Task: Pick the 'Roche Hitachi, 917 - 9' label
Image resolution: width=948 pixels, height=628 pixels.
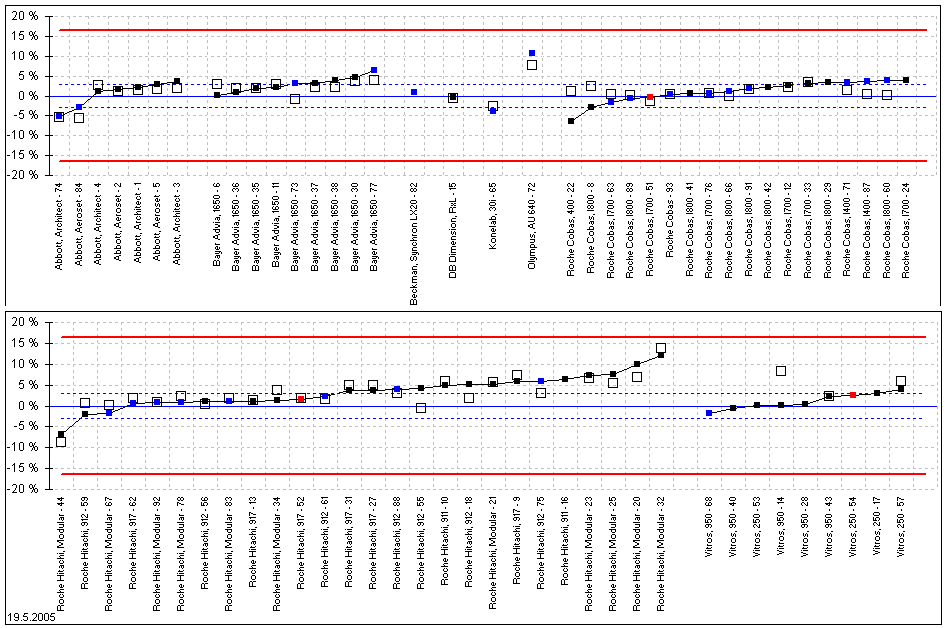Action: tap(517, 540)
